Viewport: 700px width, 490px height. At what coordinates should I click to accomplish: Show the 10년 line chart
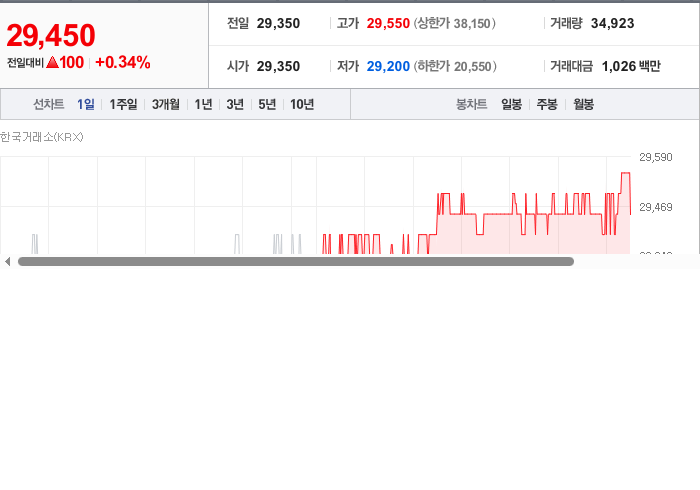tap(302, 104)
